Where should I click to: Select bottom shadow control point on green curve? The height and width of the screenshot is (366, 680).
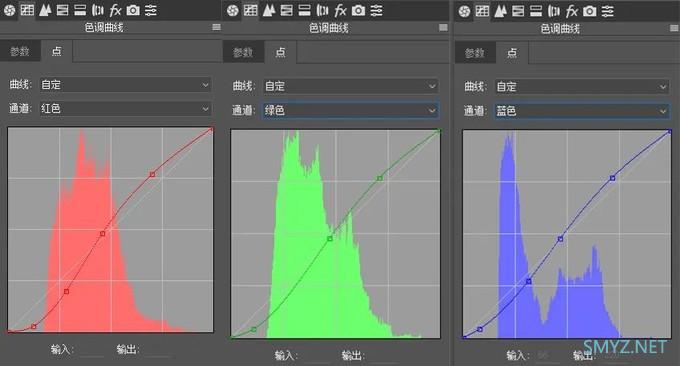[254, 330]
